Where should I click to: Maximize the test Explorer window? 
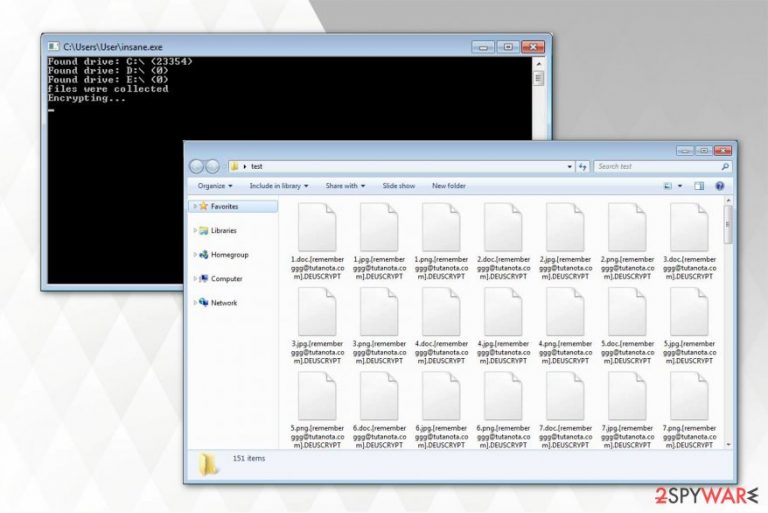pyautogui.click(x=704, y=150)
